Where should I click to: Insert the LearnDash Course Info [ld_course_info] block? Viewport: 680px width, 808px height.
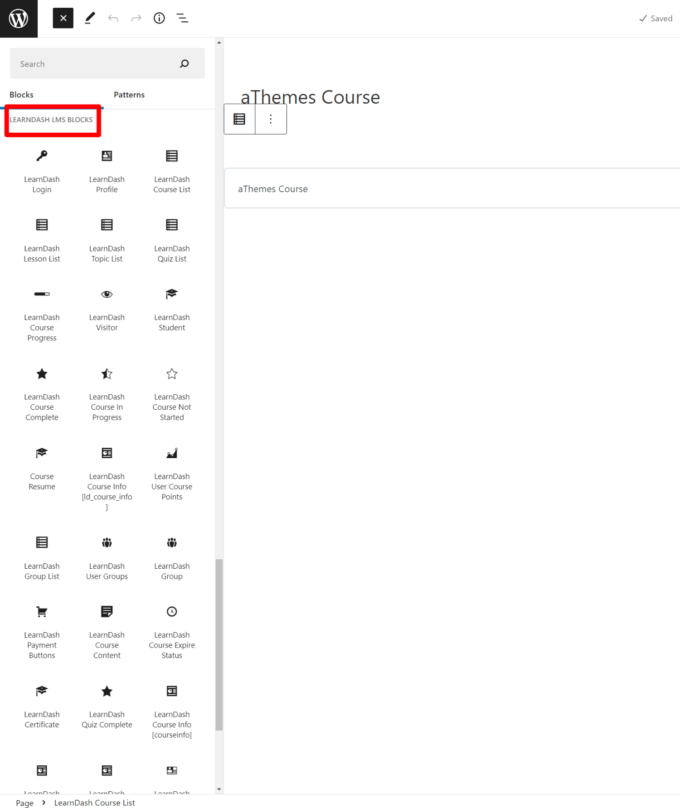point(107,479)
